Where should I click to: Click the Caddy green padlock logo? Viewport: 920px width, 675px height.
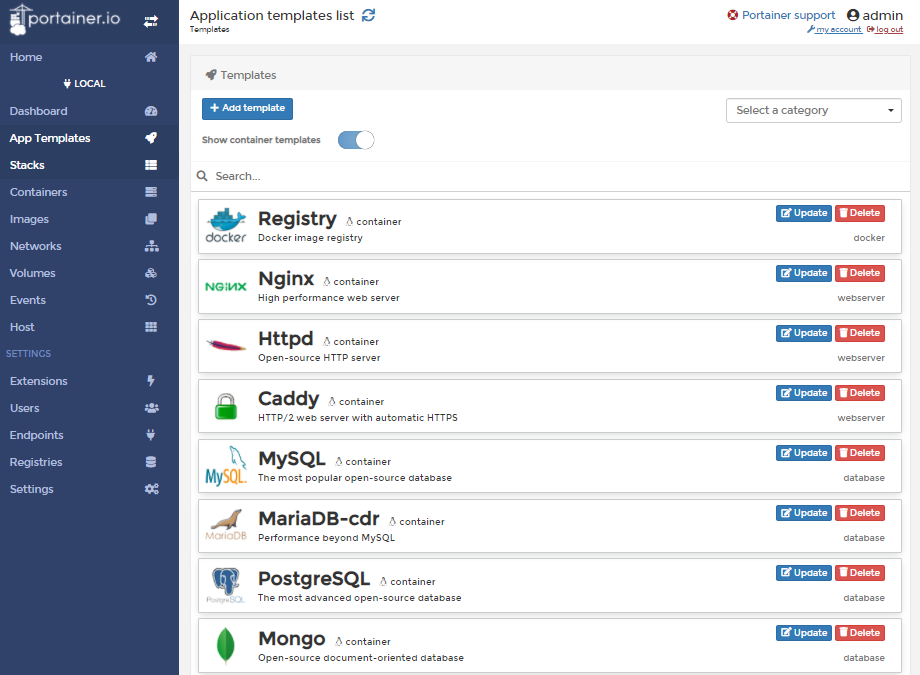tap(226, 406)
